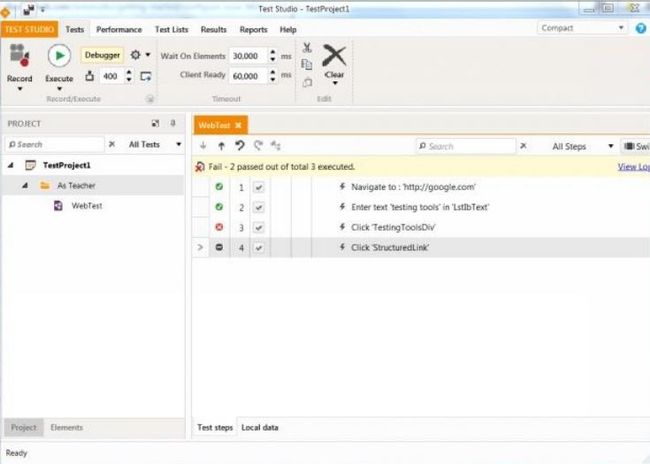Click the 400 delay value field

tap(111, 76)
